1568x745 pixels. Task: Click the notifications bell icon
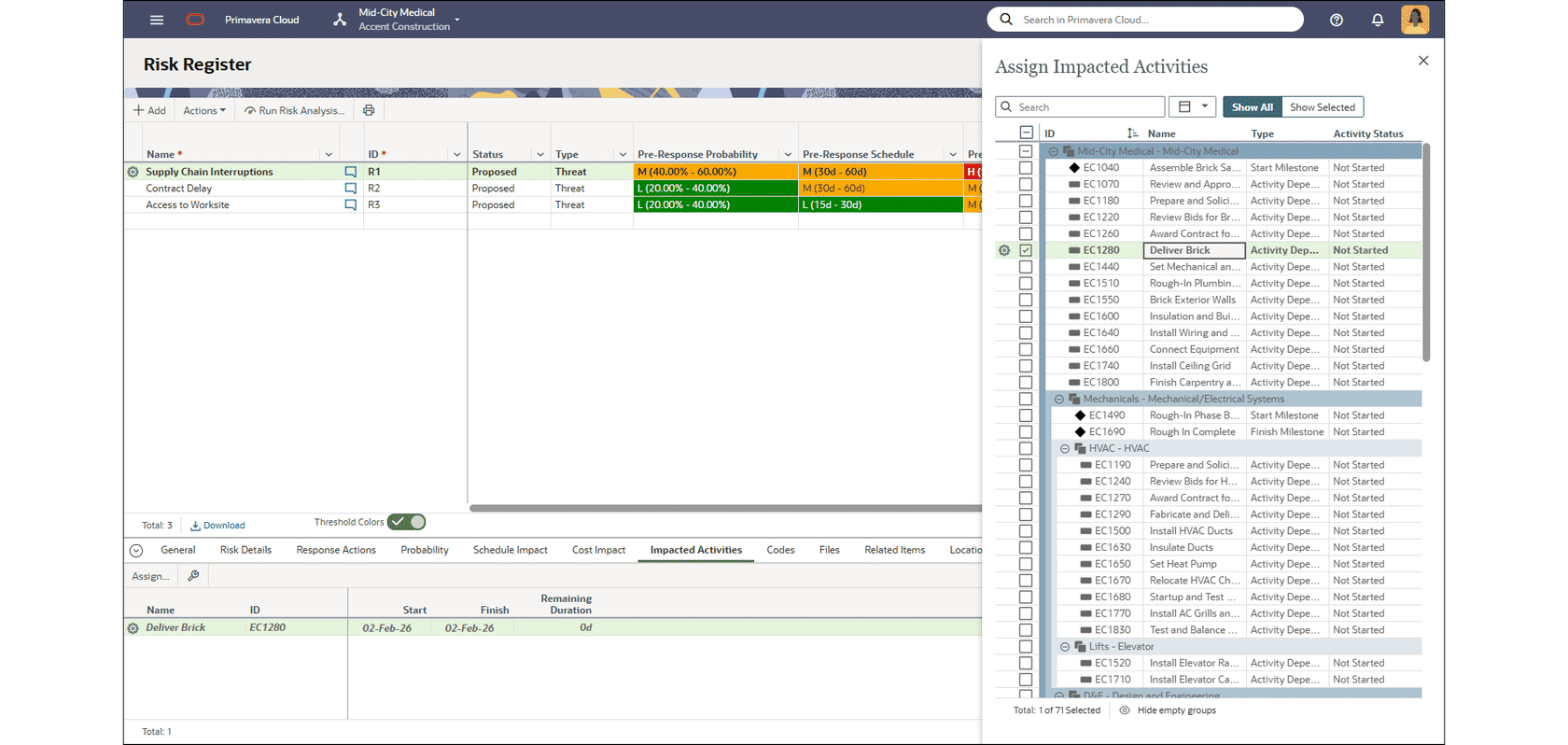pyautogui.click(x=1377, y=20)
